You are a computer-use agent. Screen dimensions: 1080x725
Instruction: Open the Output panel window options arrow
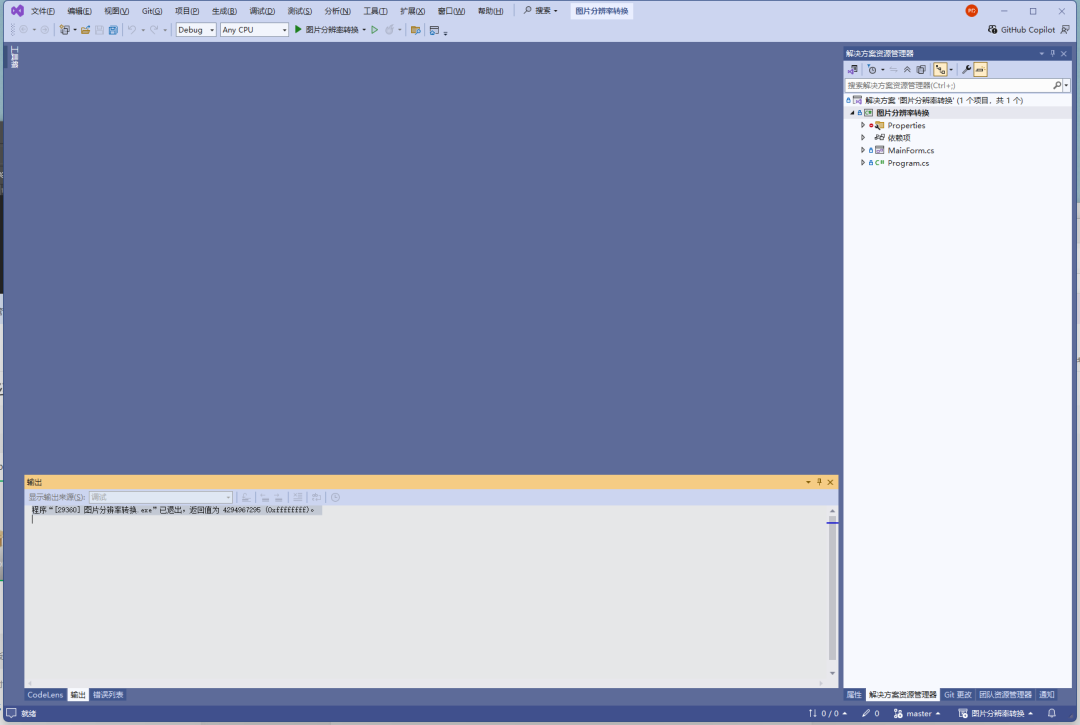[x=808, y=482]
